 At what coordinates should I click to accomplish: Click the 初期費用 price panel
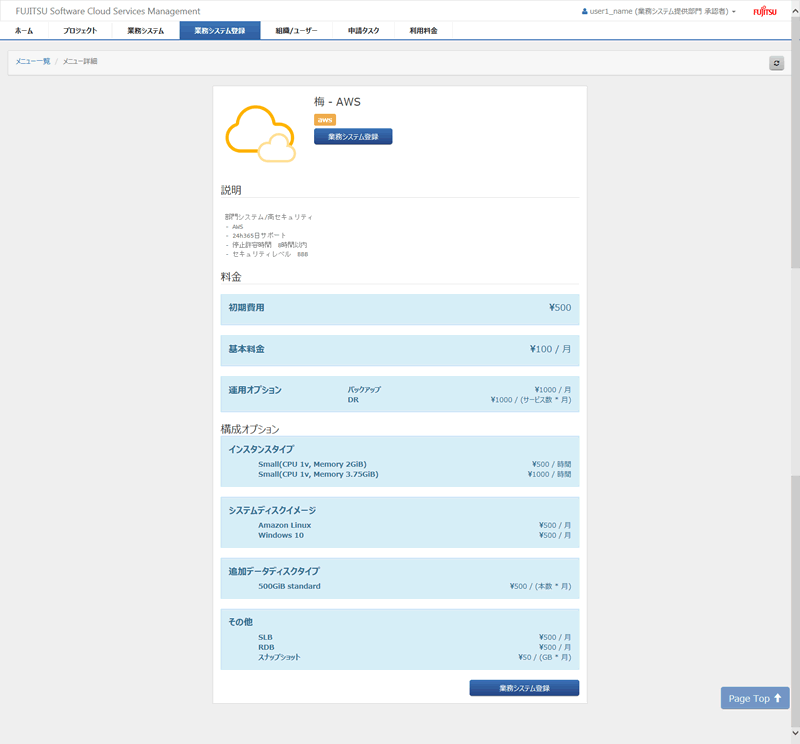(400, 308)
